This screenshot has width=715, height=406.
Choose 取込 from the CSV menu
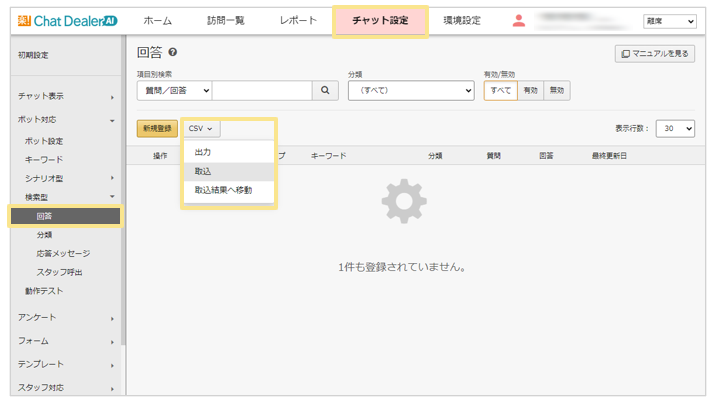tap(203, 171)
